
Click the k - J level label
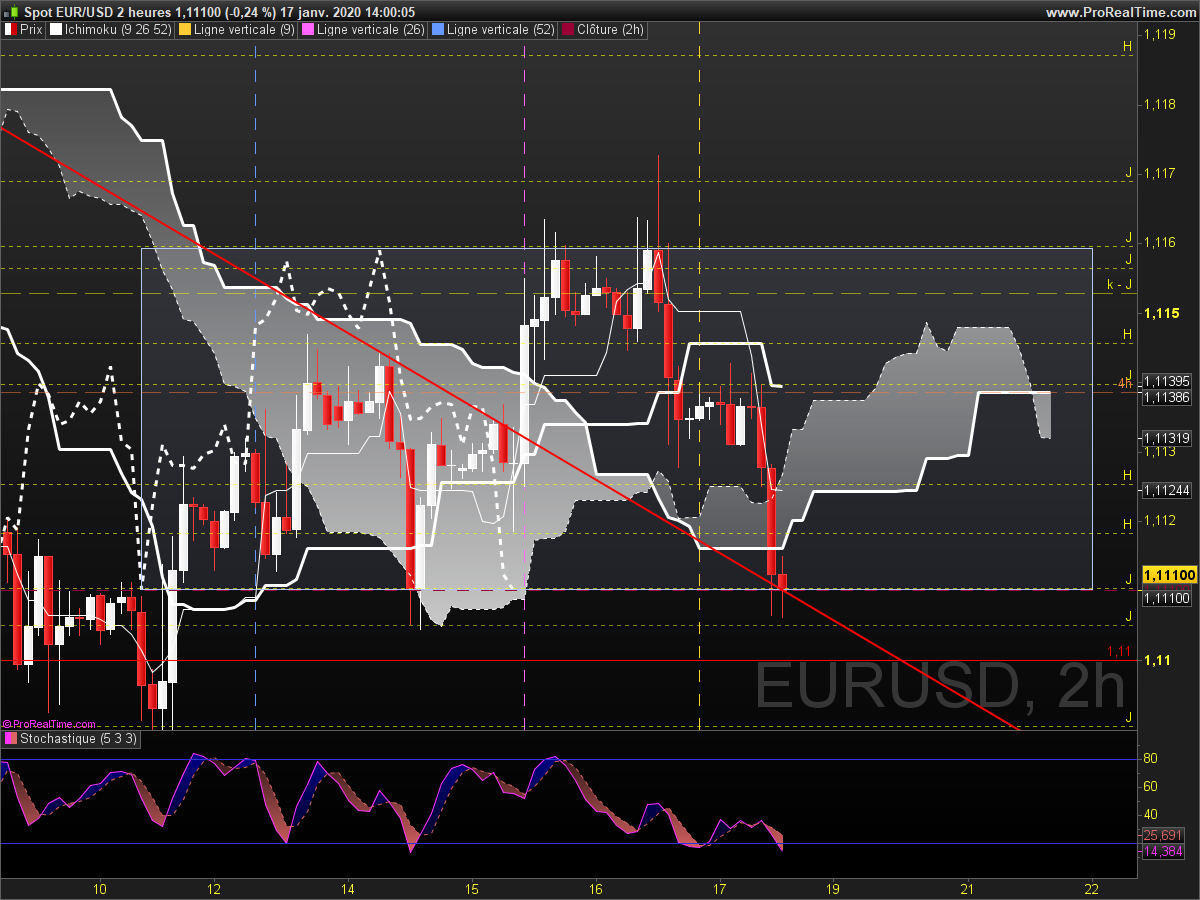[1119, 285]
